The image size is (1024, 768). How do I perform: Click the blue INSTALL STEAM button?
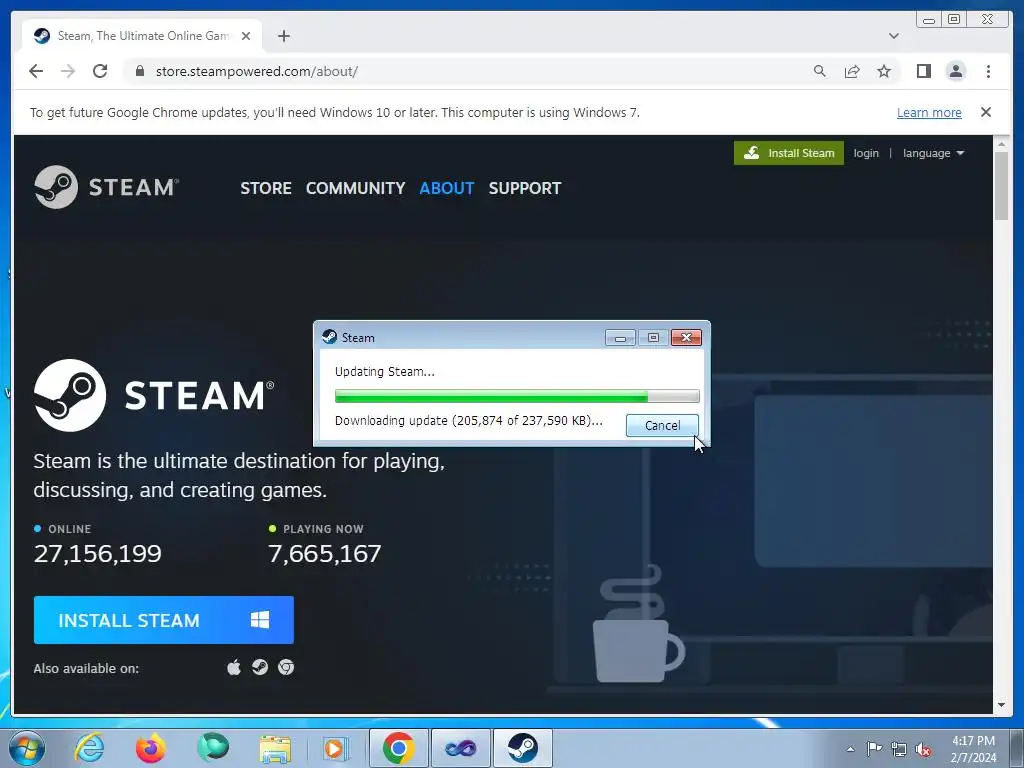pos(164,620)
